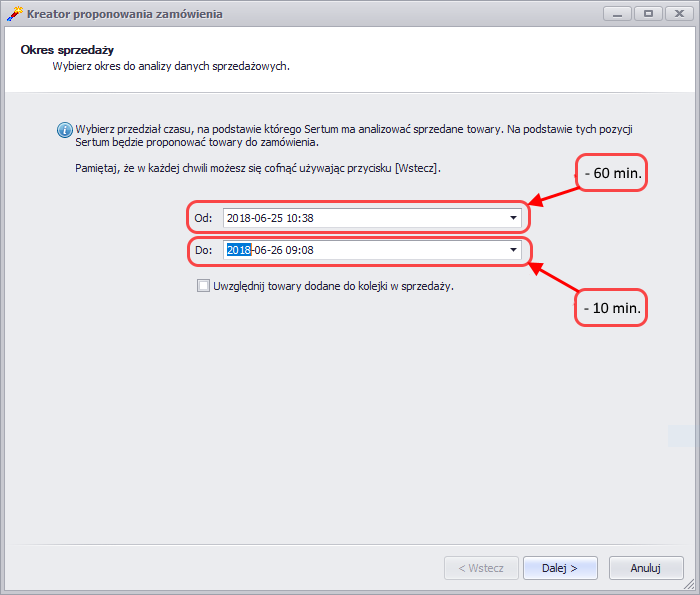Image resolution: width=700 pixels, height=595 pixels.
Task: Click inside the Od date-time field
Action: coord(360,217)
